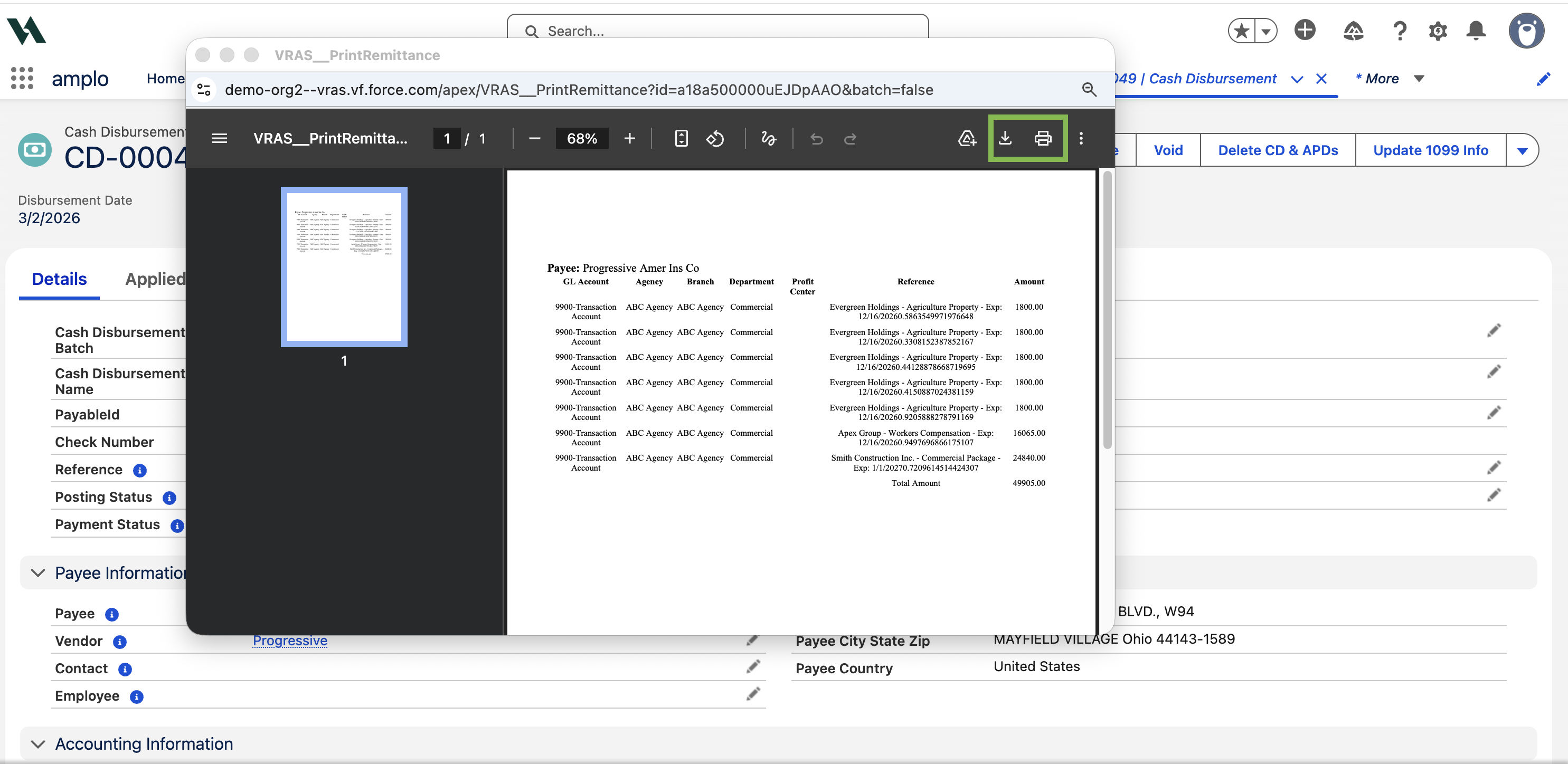Edit the Contact field with pencil
The width and height of the screenshot is (1568, 764).
tap(753, 667)
